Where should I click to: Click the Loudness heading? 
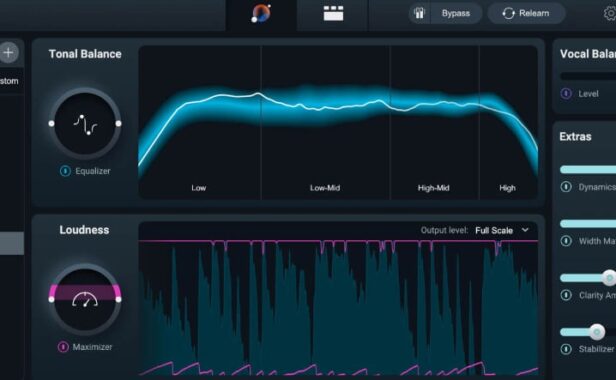(x=84, y=230)
